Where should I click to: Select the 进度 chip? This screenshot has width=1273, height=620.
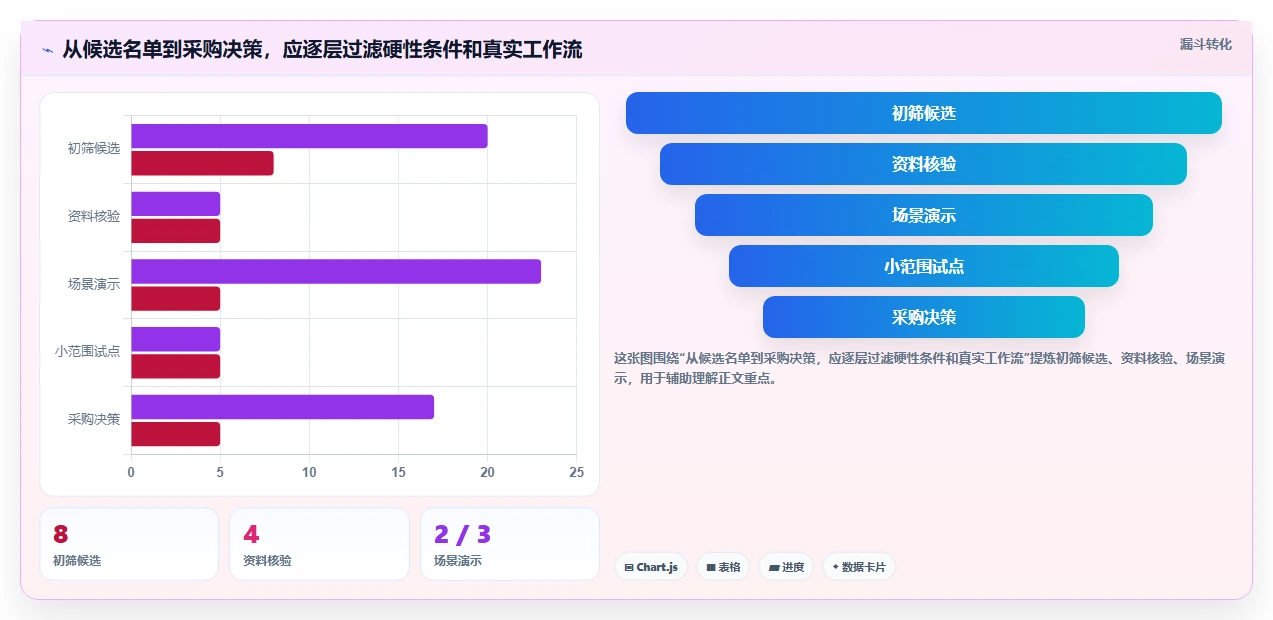[786, 567]
